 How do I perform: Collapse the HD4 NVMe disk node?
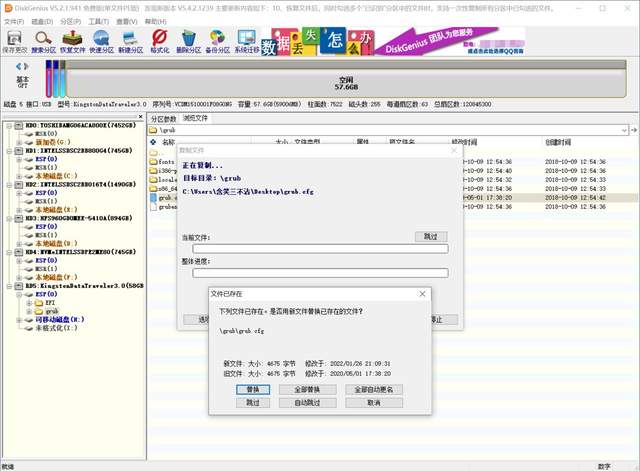tap(9, 252)
